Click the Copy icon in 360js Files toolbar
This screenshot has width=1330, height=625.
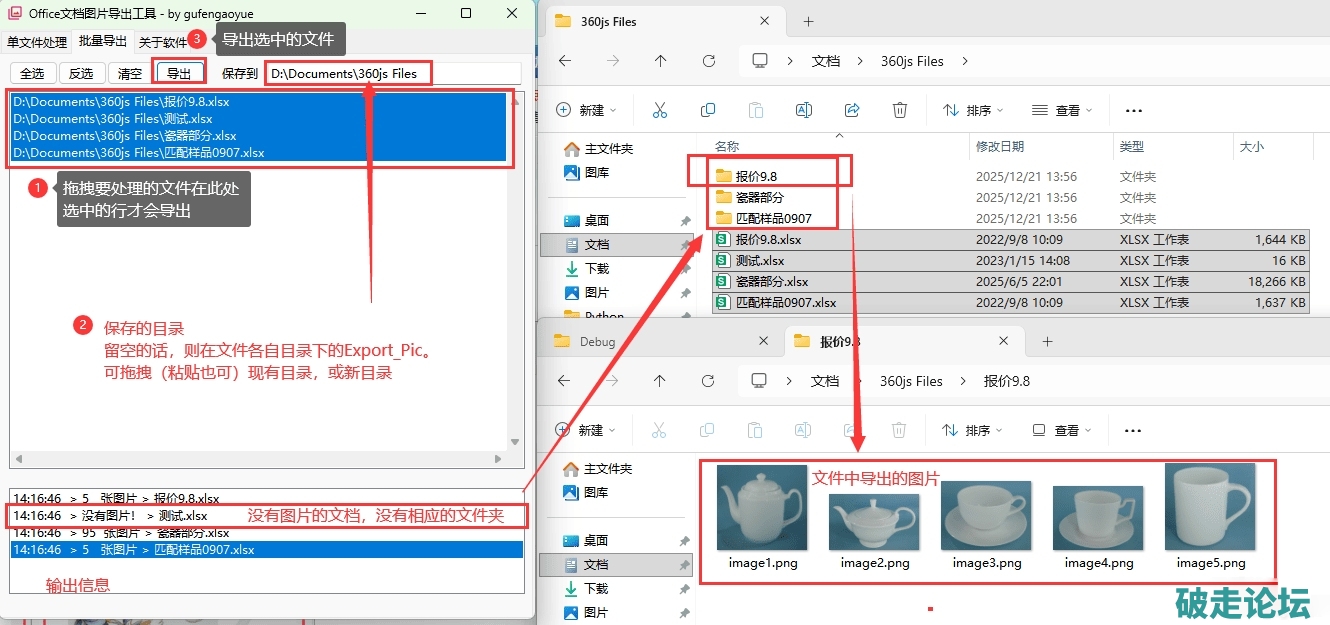[708, 110]
